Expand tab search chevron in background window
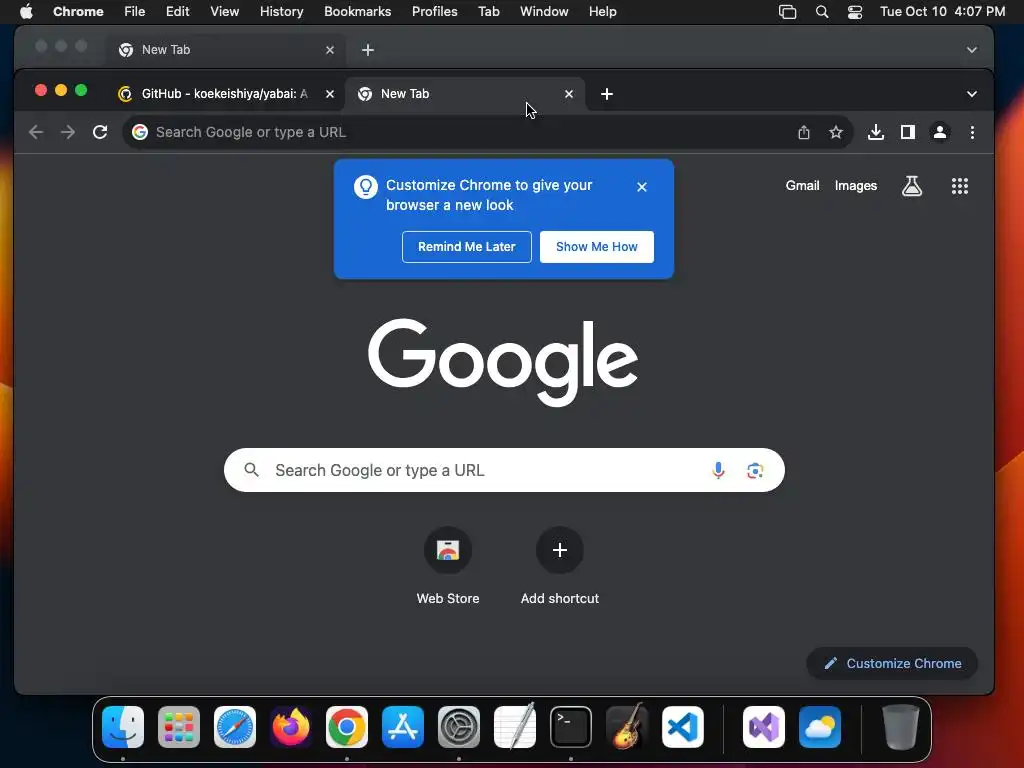The image size is (1024, 768). [972, 50]
